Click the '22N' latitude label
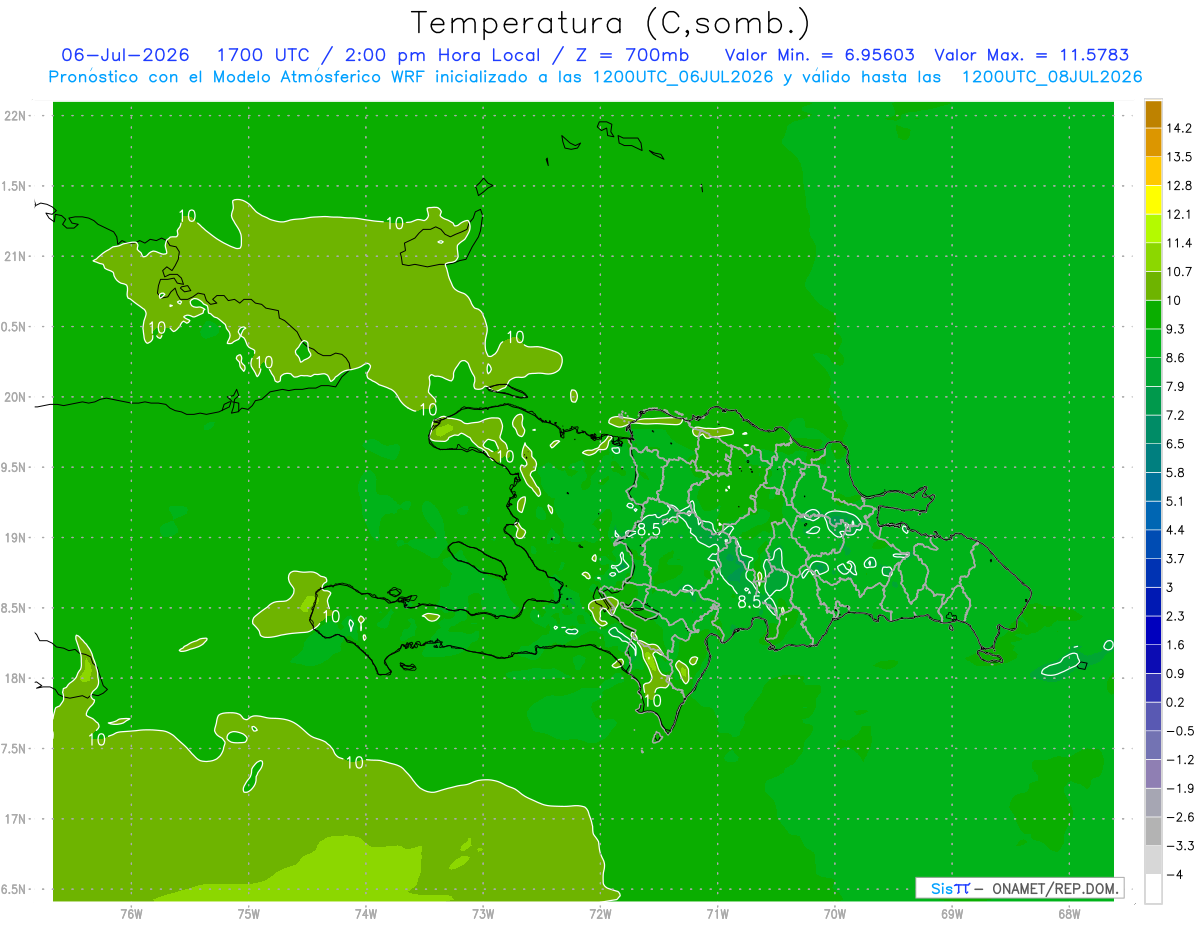This screenshot has height=927, width=1200. pos(16,116)
